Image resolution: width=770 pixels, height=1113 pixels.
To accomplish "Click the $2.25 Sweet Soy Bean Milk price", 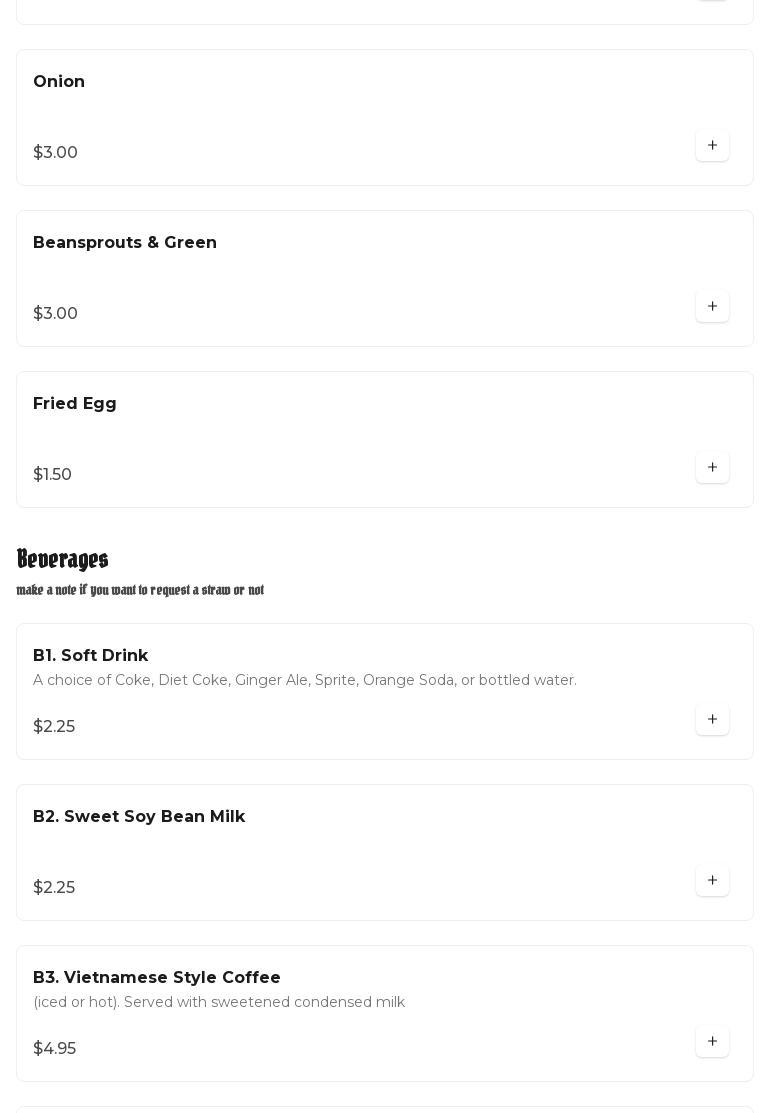I will click(54, 888).
